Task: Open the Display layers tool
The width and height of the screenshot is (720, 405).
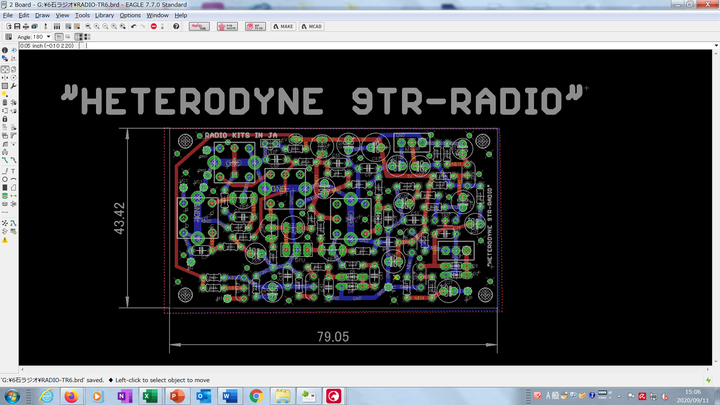Action: click(5, 58)
